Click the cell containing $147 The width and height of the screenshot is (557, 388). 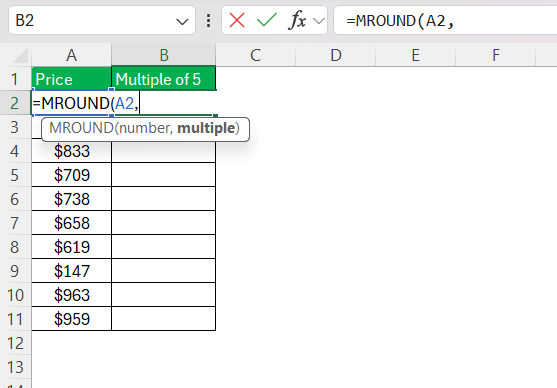(71, 271)
